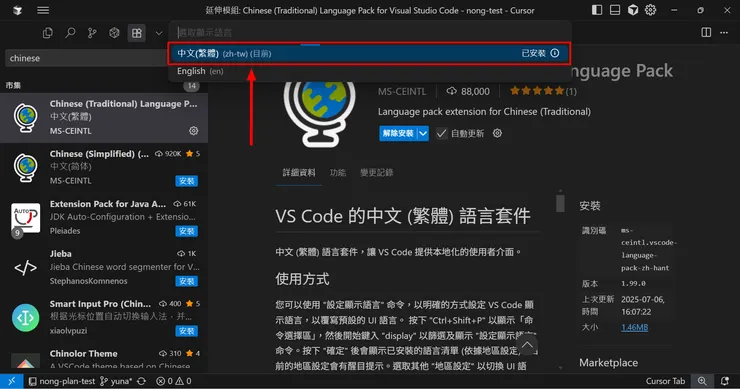Click the synchronize changes icon in status bar
Viewport: 740px width, 389px height.
pos(141,381)
